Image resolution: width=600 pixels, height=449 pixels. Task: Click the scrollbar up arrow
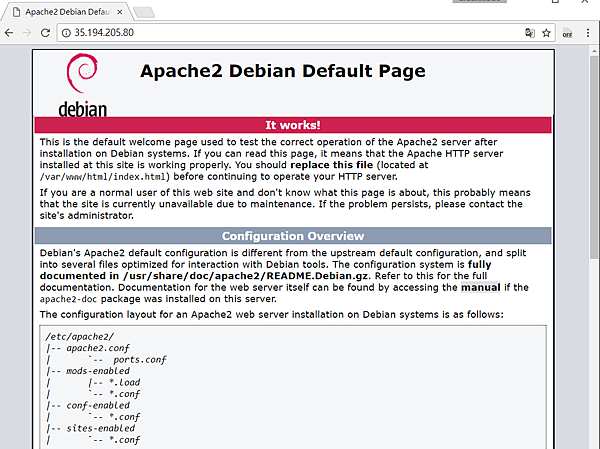click(594, 51)
